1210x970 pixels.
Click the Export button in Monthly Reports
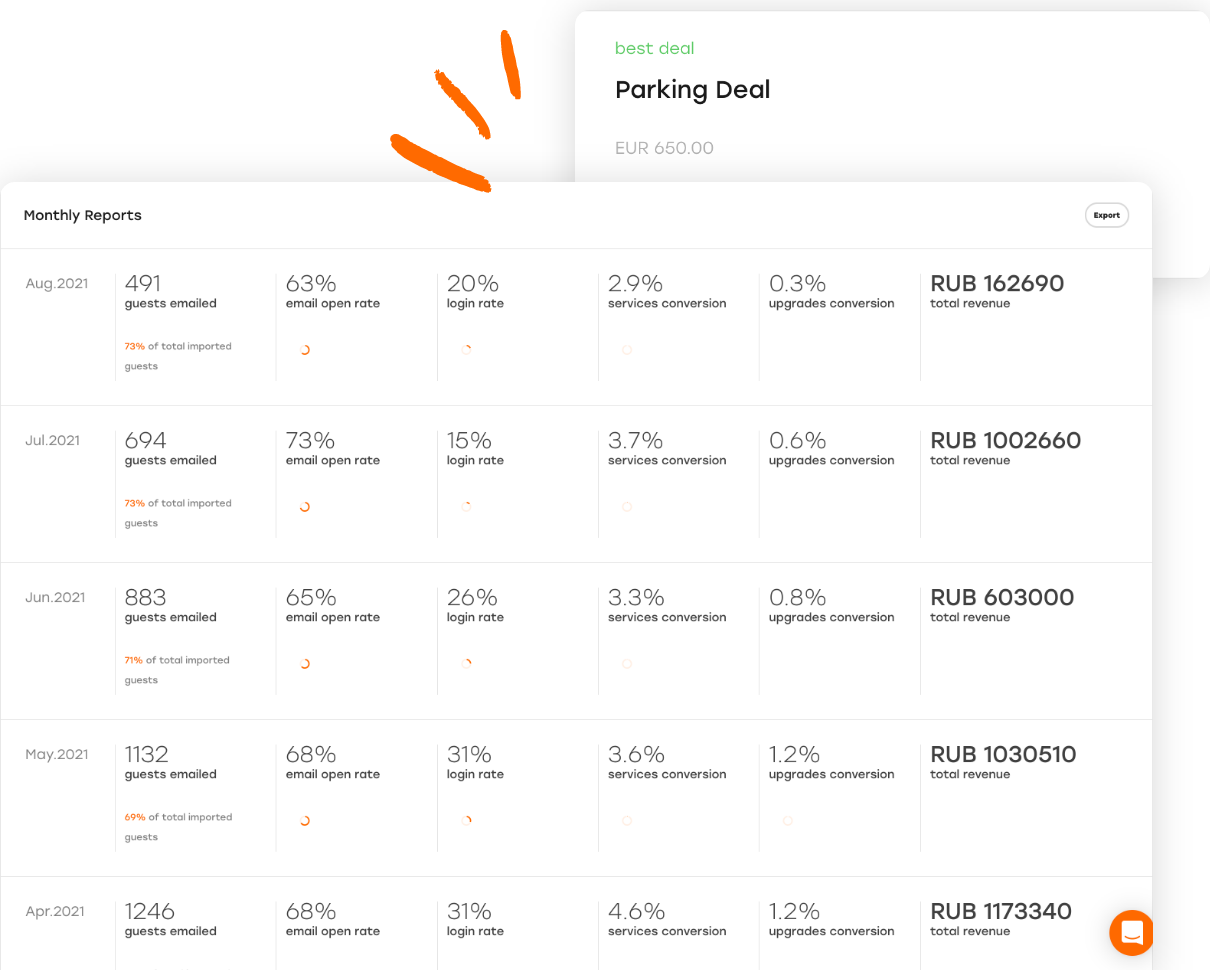[x=1106, y=215]
